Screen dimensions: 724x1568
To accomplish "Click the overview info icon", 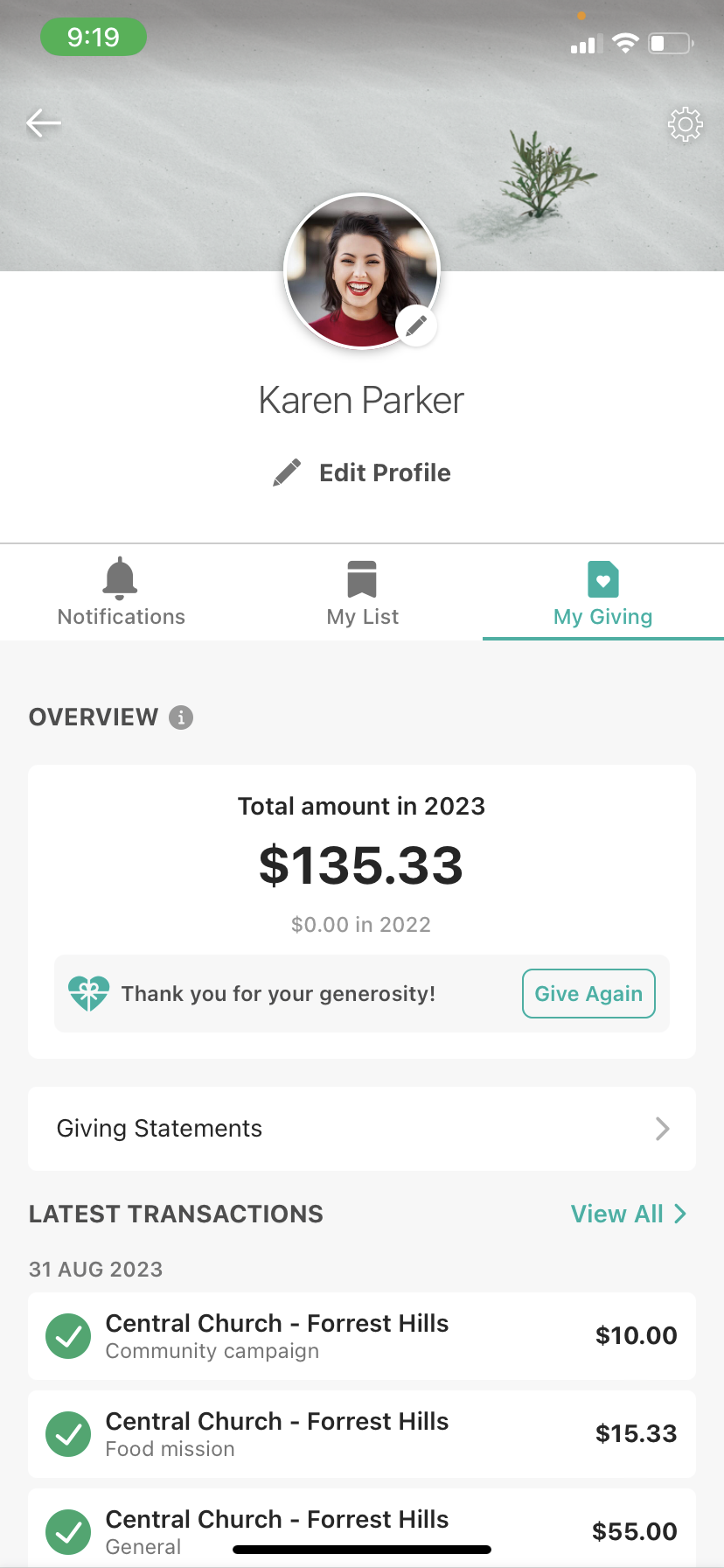I will (x=181, y=717).
